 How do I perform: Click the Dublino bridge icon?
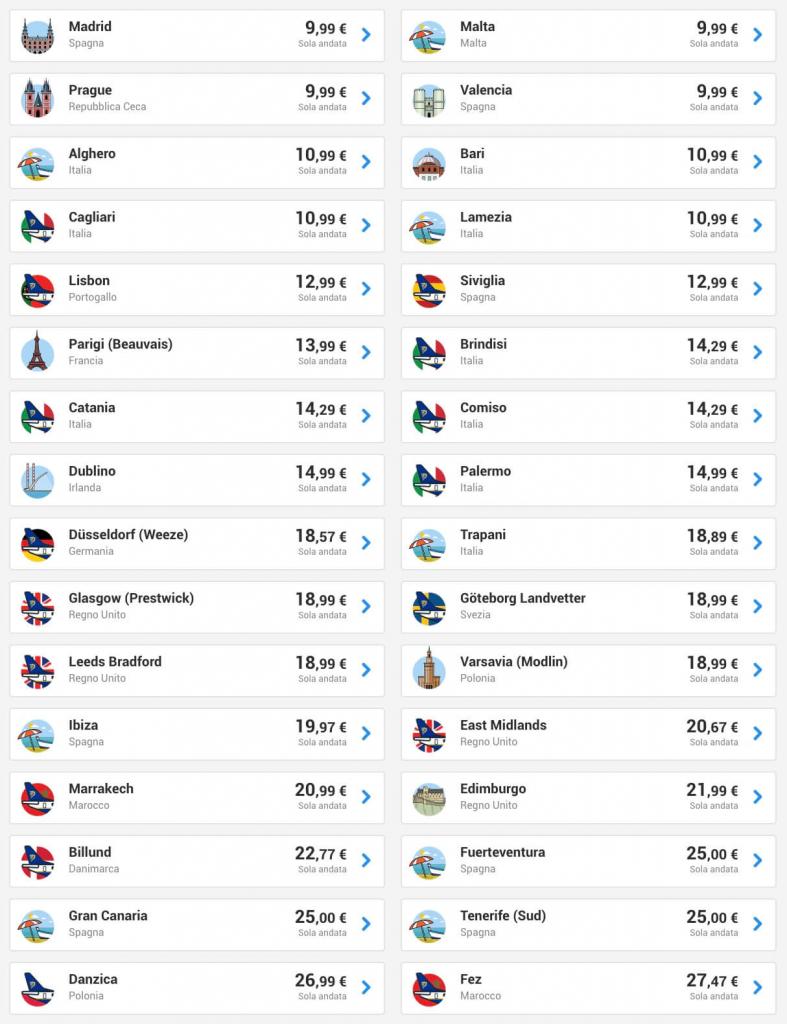tap(37, 479)
